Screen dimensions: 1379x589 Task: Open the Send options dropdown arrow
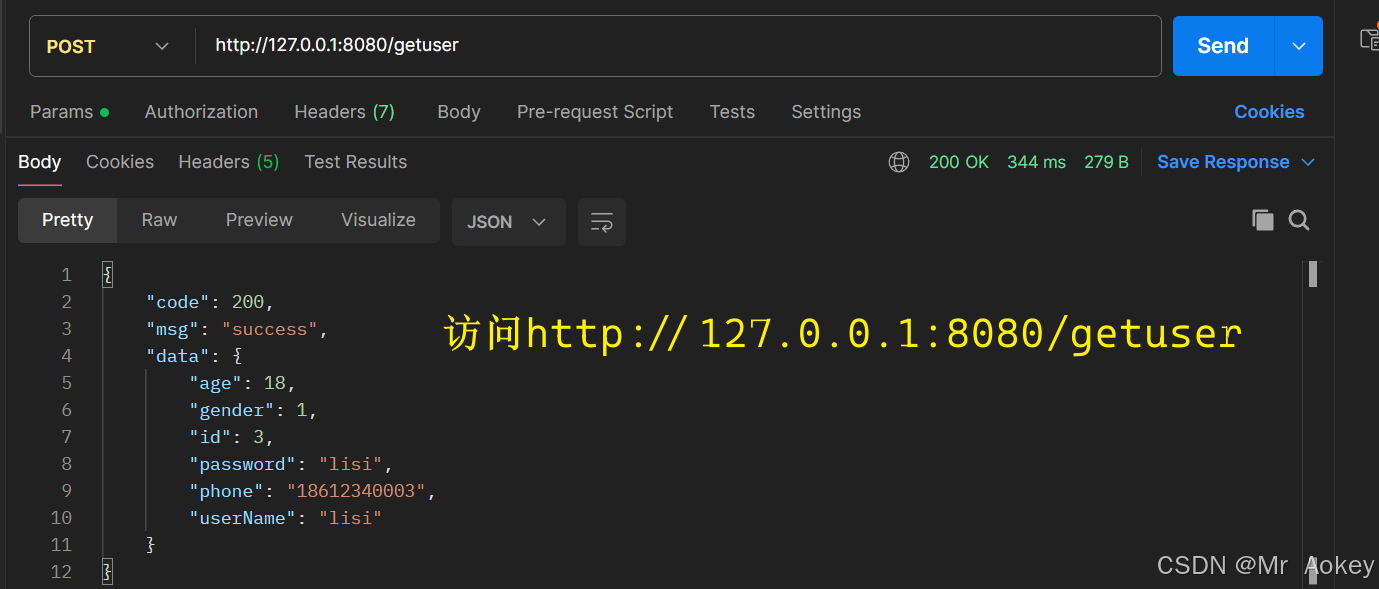[x=1299, y=46]
